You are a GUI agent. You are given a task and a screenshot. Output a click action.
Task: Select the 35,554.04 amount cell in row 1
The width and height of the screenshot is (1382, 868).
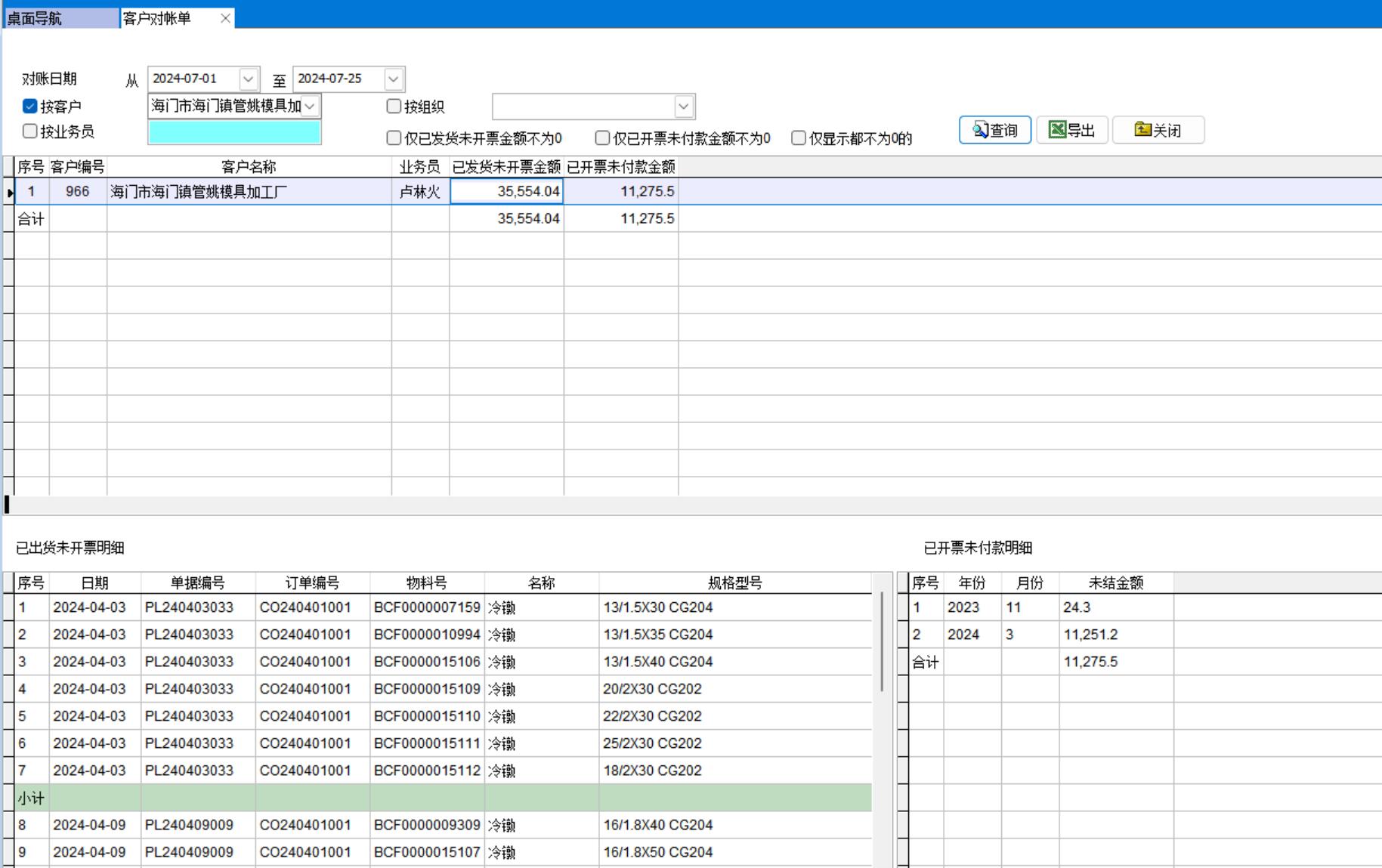tap(506, 192)
